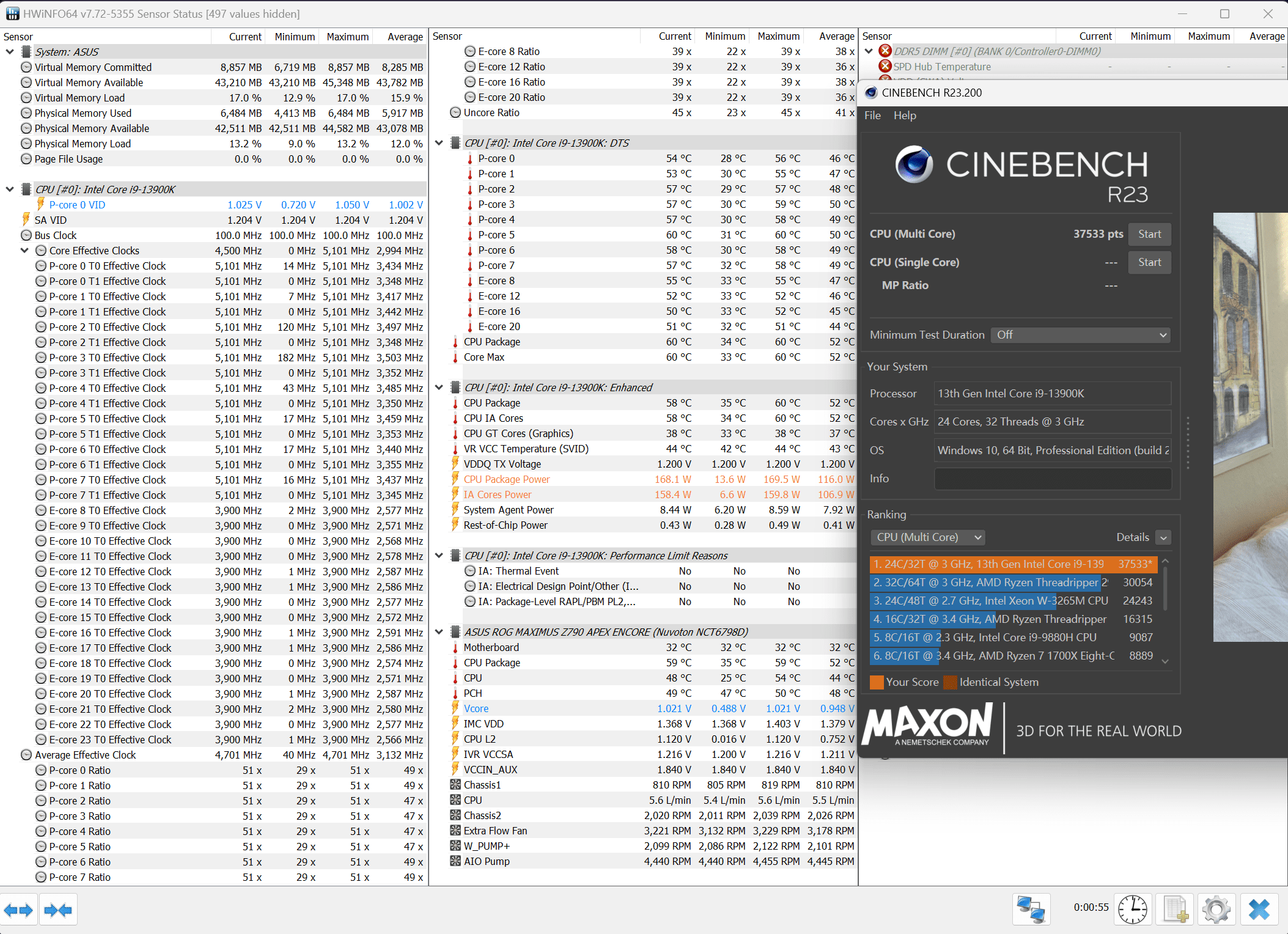Collapse Core Effective Clocks subtree
This screenshot has width=1288, height=934.
(x=24, y=251)
